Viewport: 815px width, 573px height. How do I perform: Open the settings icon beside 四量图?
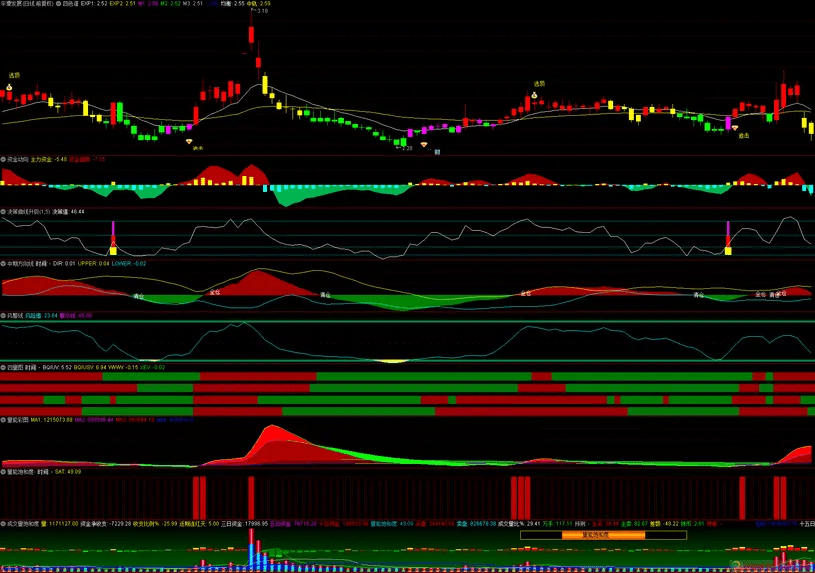[3, 368]
